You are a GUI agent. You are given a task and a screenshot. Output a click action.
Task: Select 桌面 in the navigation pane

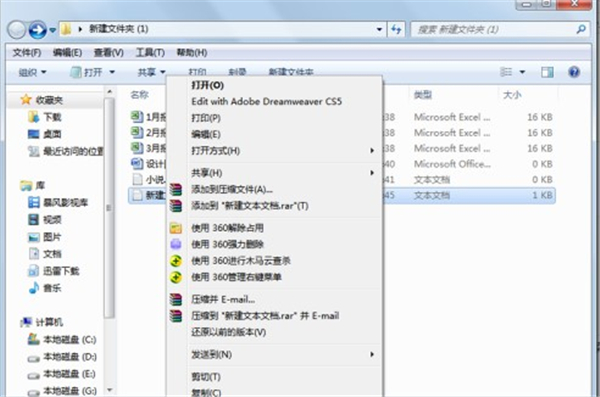(x=44, y=134)
